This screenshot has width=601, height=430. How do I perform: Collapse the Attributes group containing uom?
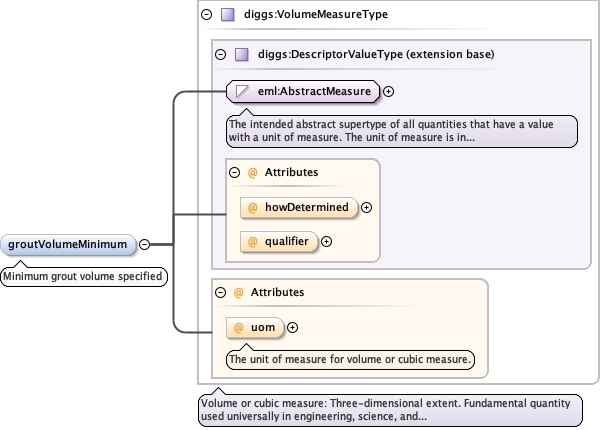point(221,292)
